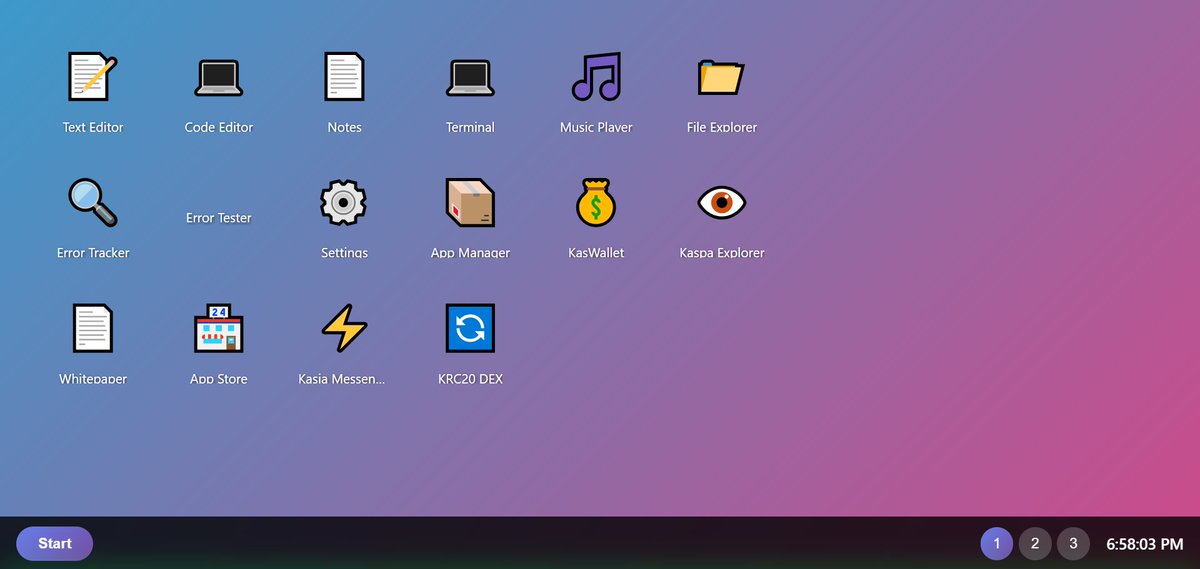Open the Text Editor desktop icon
1200x569 pixels.
point(93,77)
